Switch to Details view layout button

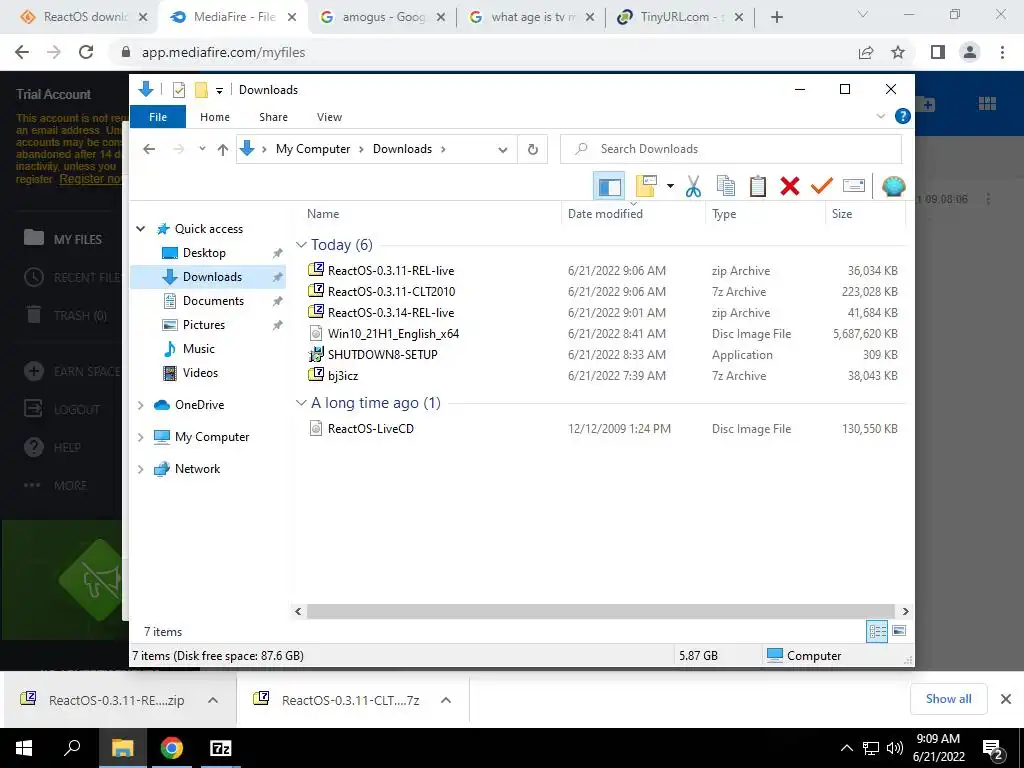(877, 631)
